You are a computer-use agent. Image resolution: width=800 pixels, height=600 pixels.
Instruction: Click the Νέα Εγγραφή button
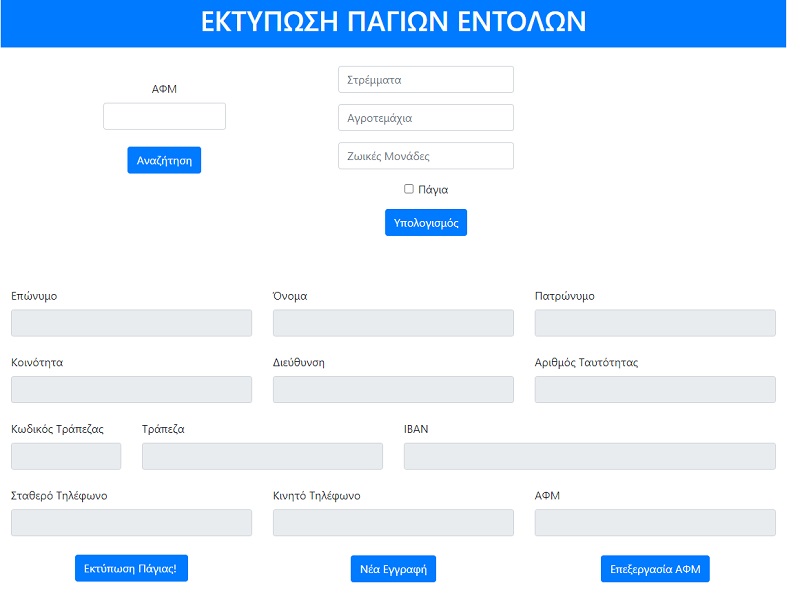tap(393, 569)
